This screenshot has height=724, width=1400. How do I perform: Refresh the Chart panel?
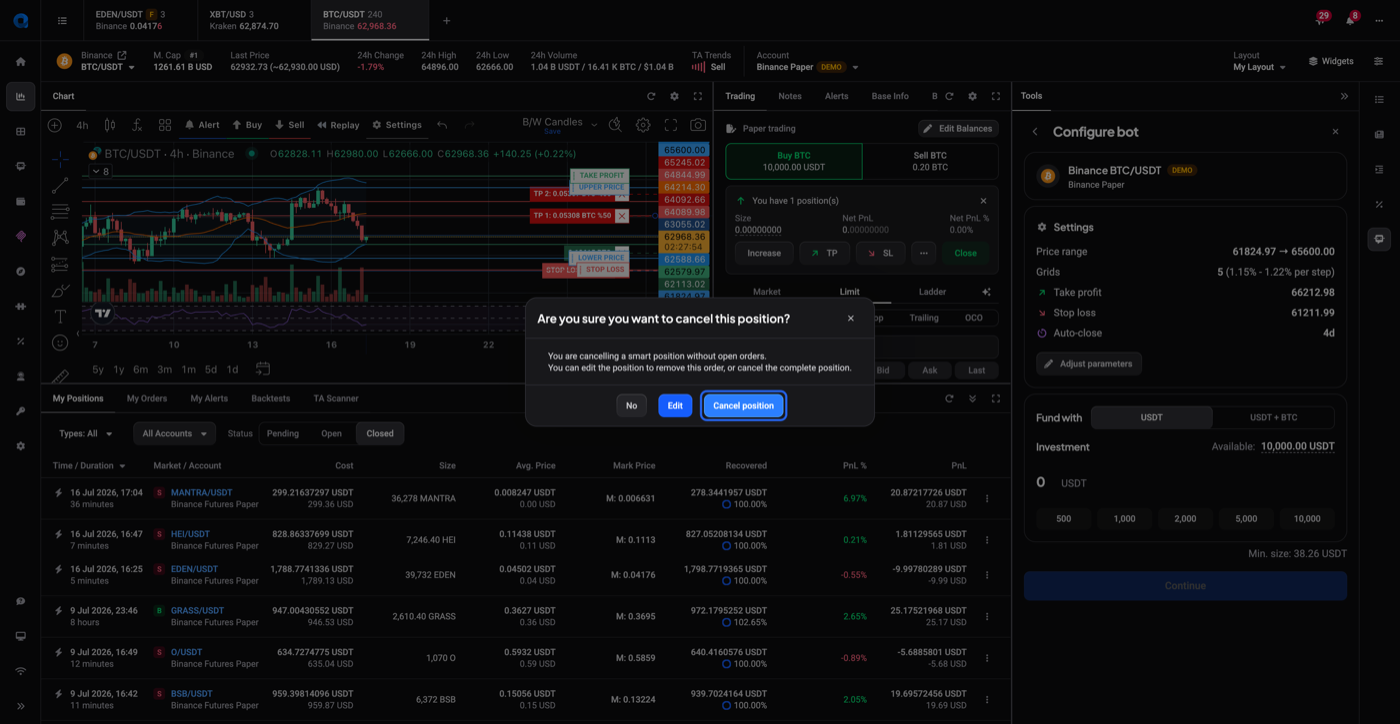[651, 96]
